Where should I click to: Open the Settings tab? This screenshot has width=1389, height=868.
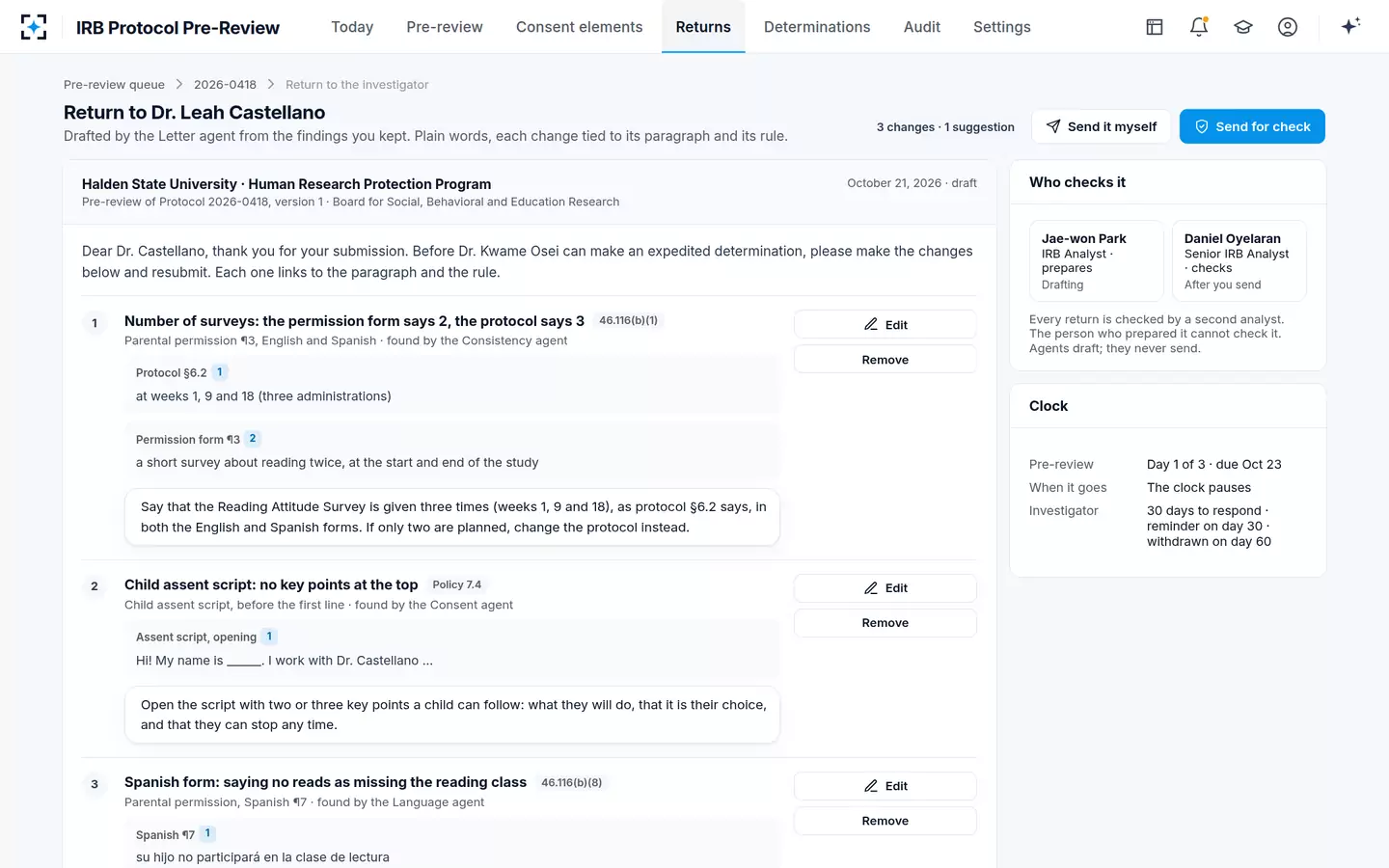(x=1002, y=27)
